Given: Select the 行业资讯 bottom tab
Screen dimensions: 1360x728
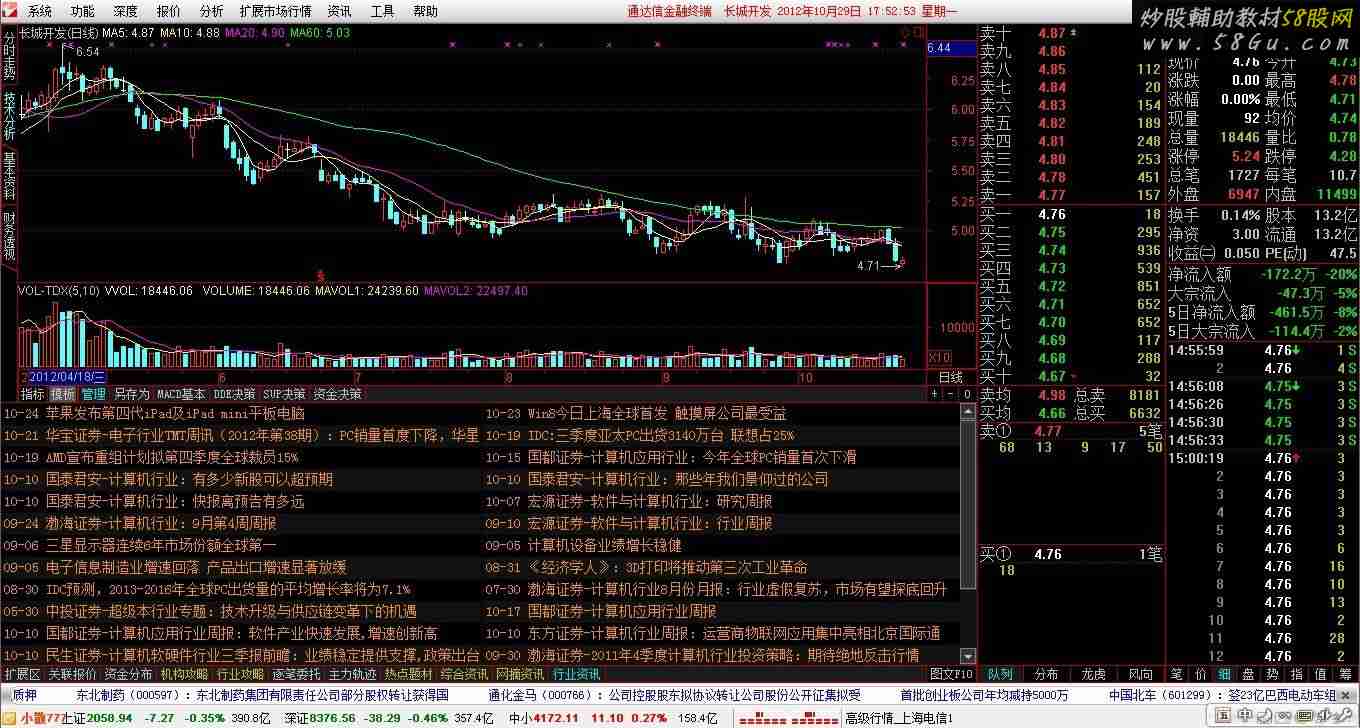Looking at the screenshot, I should (x=576, y=674).
